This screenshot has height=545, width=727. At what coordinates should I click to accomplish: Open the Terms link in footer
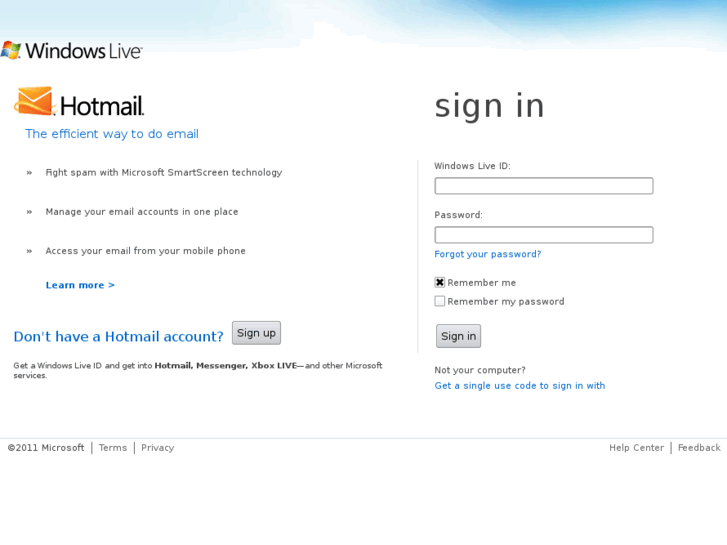click(113, 448)
